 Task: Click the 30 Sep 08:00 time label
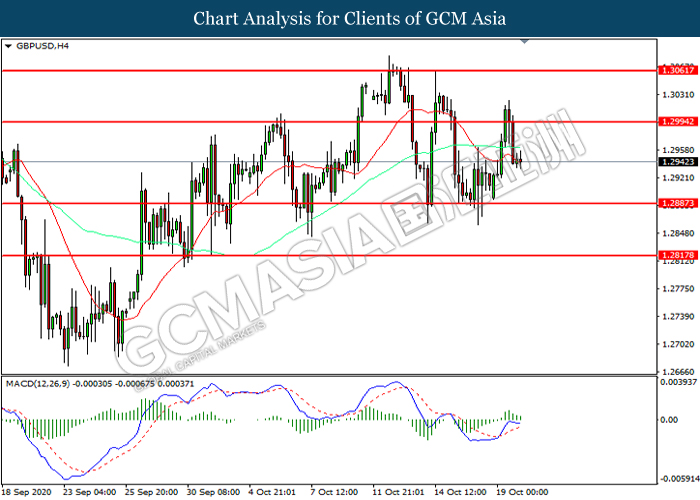[213, 492]
